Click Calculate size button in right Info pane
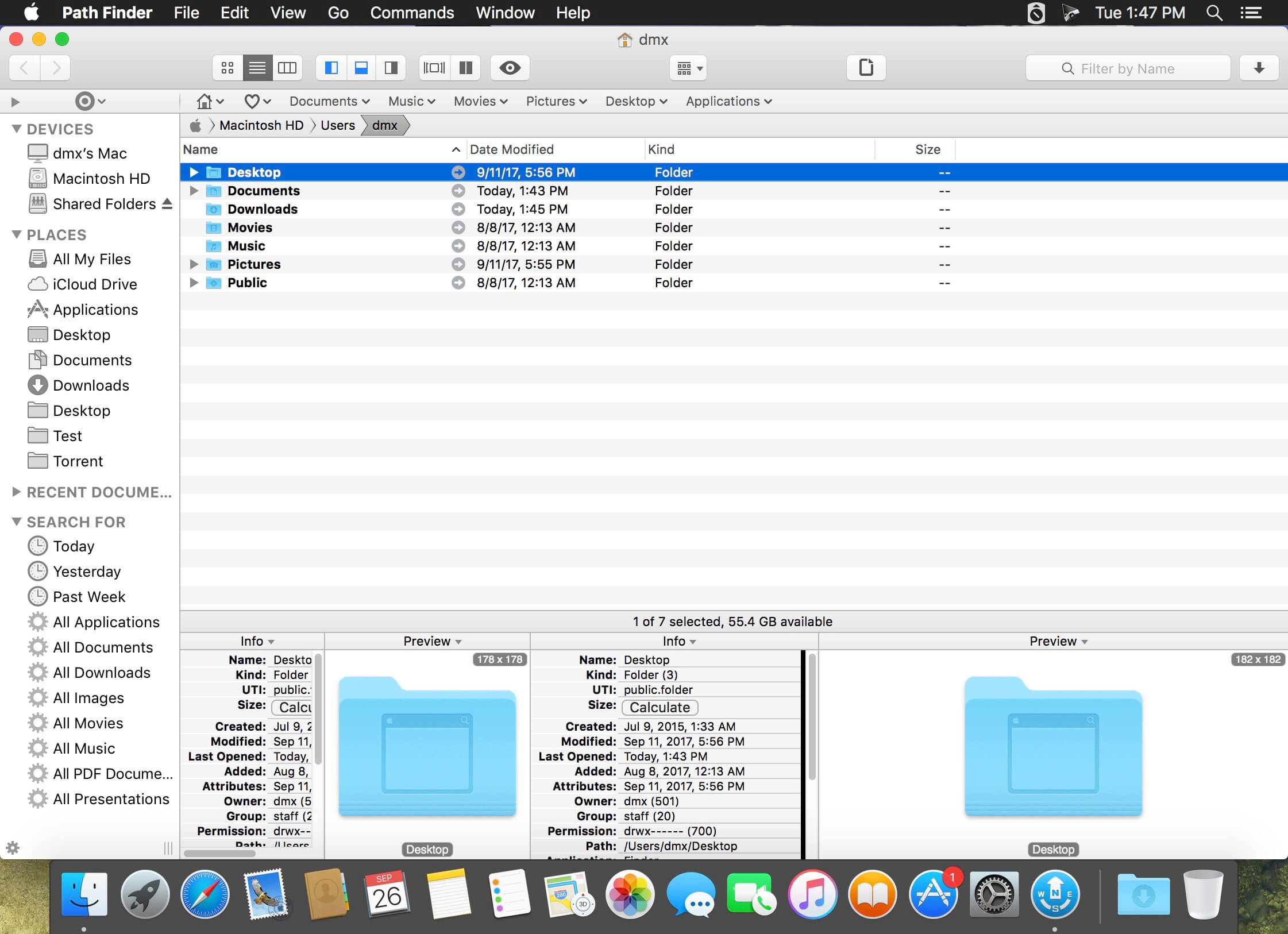 point(660,707)
